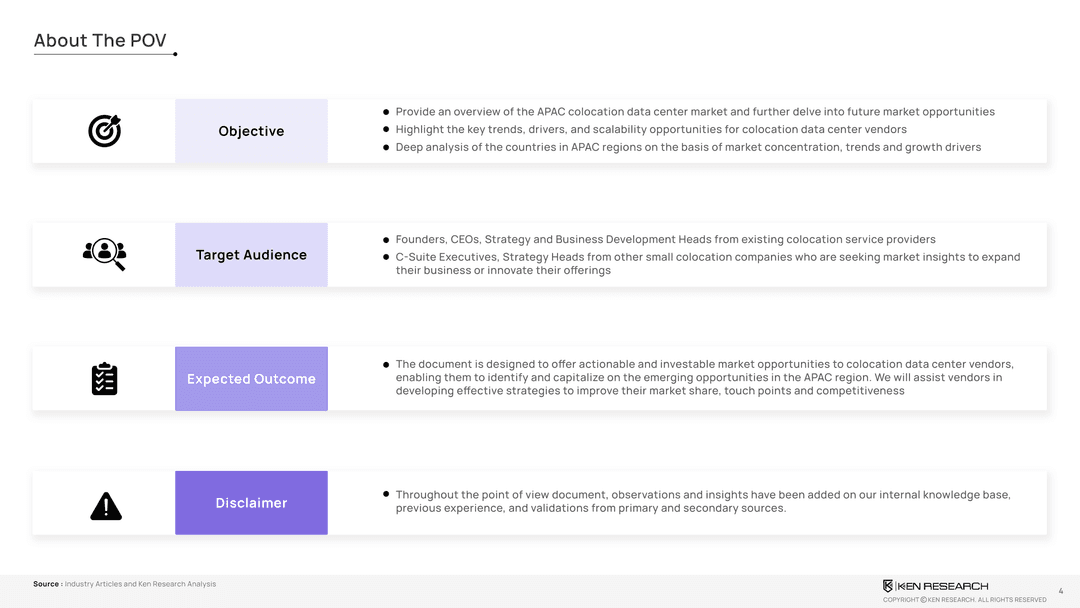
Task: Click the target bullseye icon beside Objective
Action: pos(104,131)
